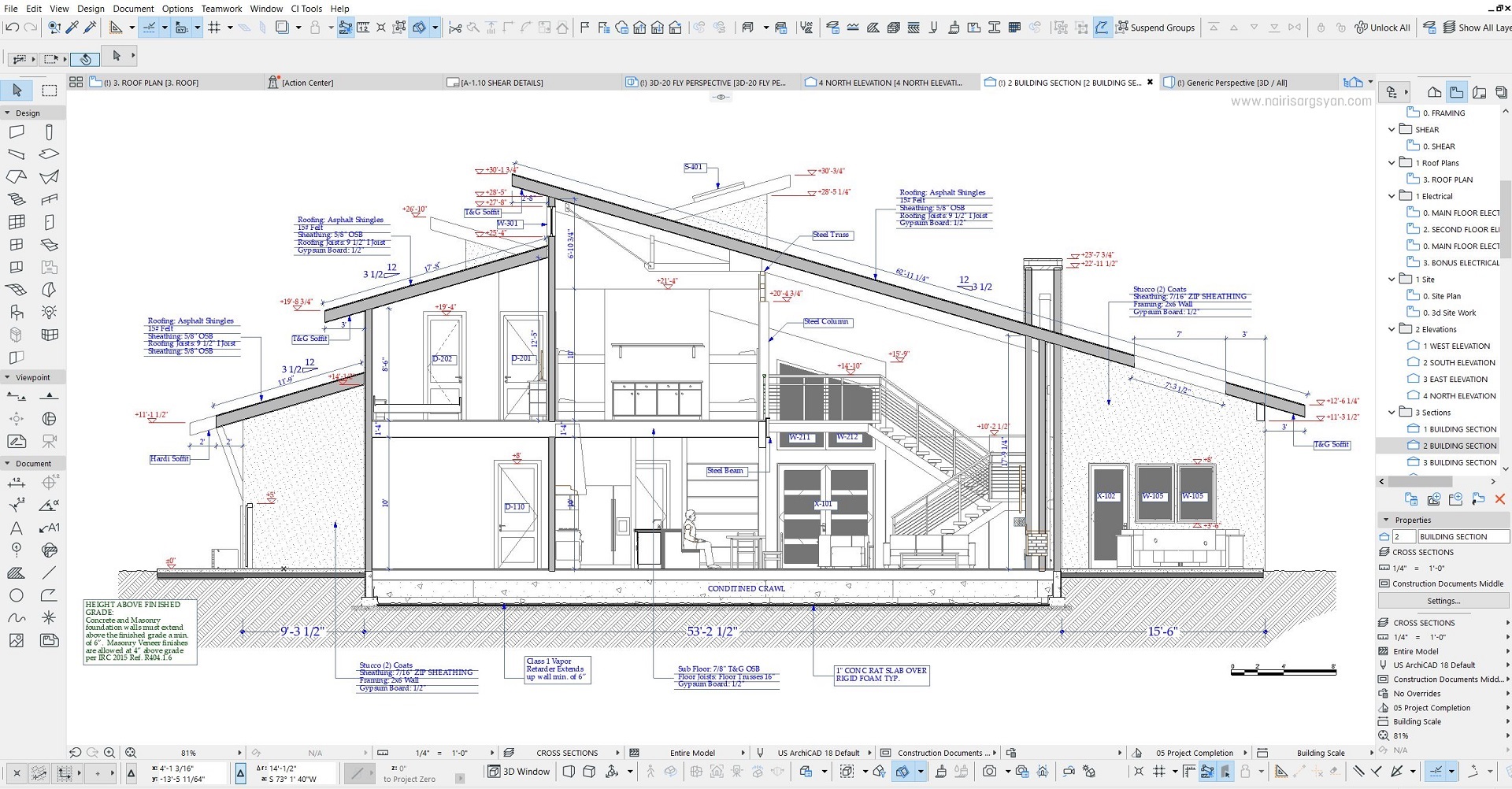This screenshot has height=789, width=1512.
Task: Toggle the relative coordinates delta button
Action: [241, 773]
